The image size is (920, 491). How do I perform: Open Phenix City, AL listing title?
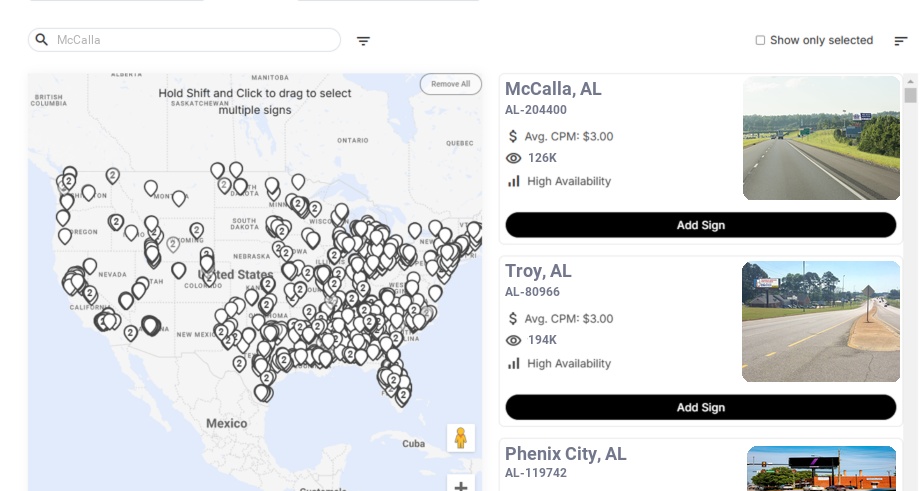coord(566,453)
